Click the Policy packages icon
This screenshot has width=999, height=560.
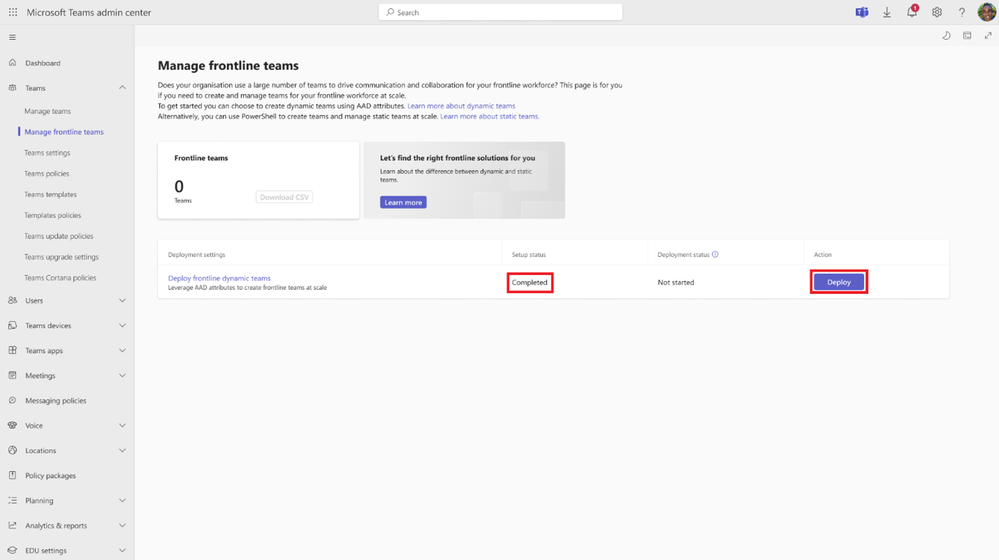pos(12,475)
